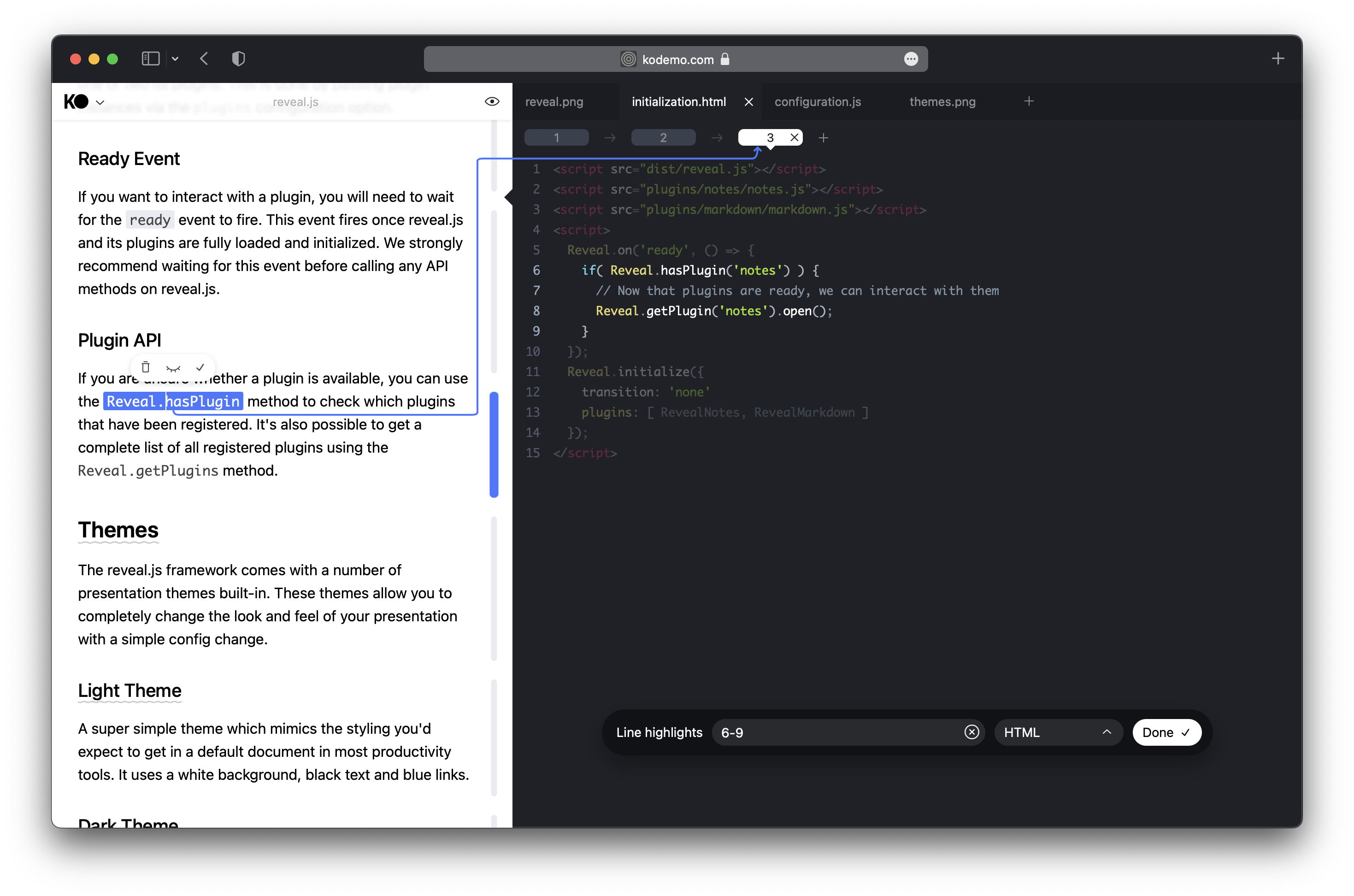Viewport: 1354px width, 896px height.
Task: Open the themes.png tab
Action: [x=942, y=102]
